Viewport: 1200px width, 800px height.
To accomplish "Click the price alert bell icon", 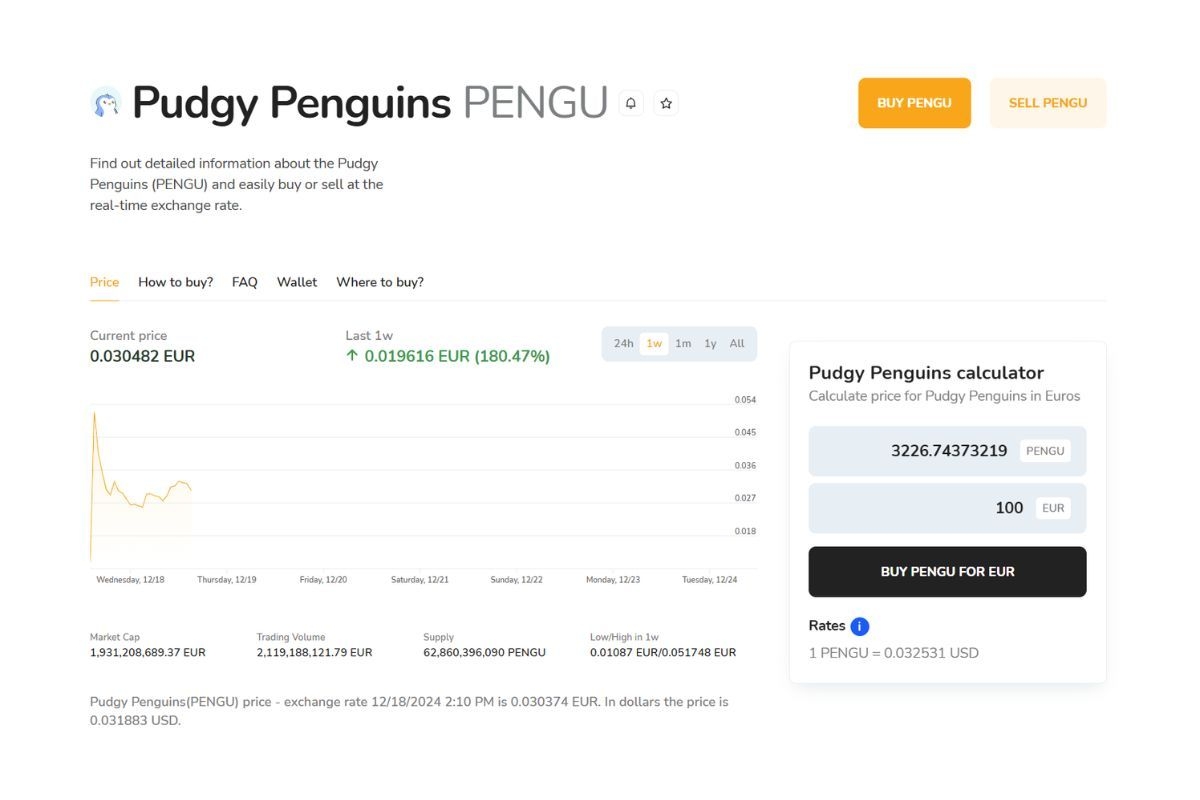I will tap(630, 102).
